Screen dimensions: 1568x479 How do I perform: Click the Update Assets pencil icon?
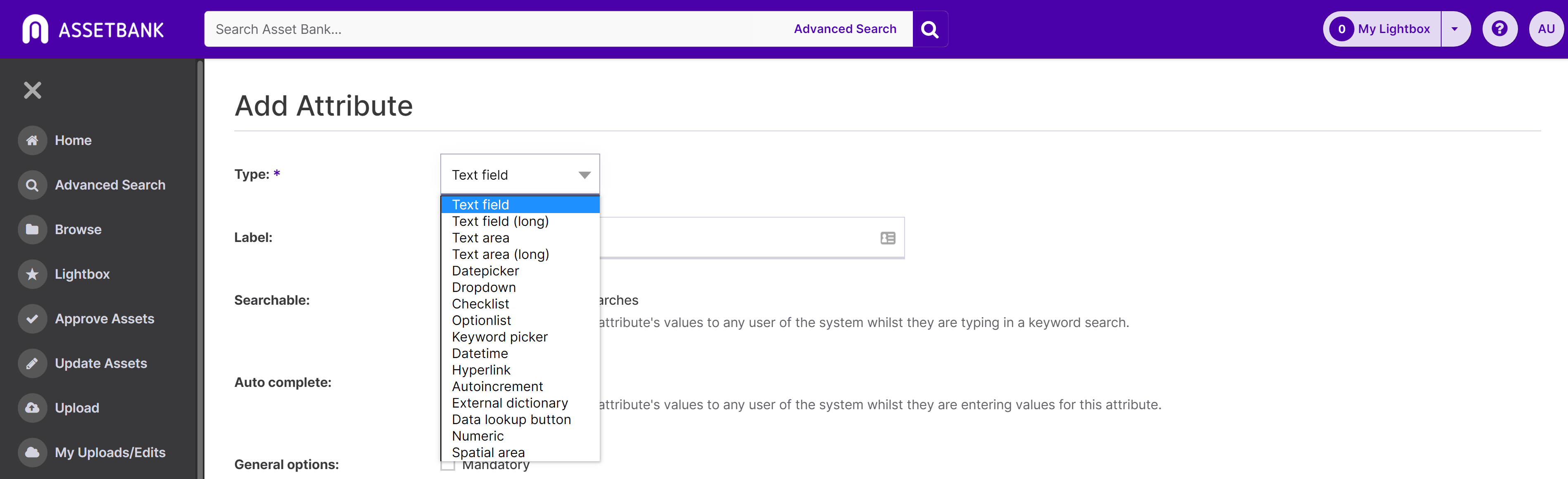[x=32, y=363]
